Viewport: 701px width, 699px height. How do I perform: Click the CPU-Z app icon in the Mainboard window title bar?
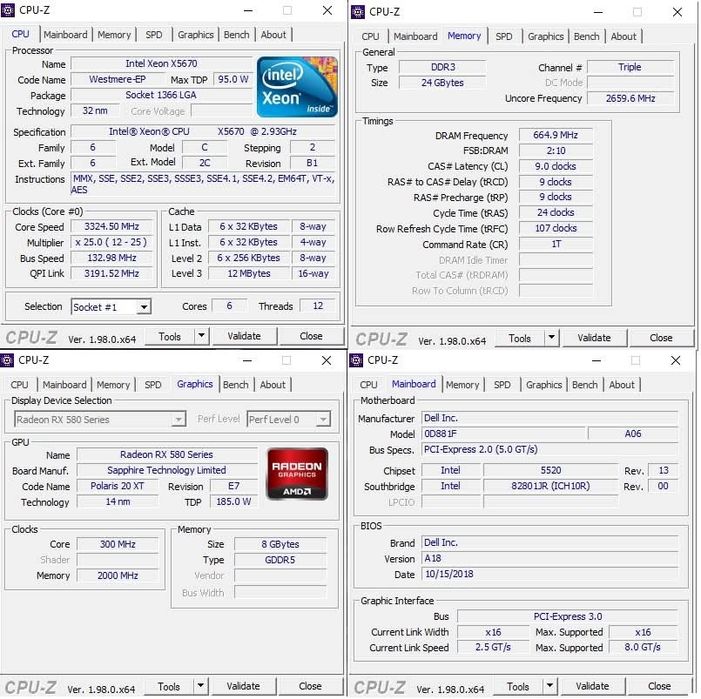click(356, 360)
